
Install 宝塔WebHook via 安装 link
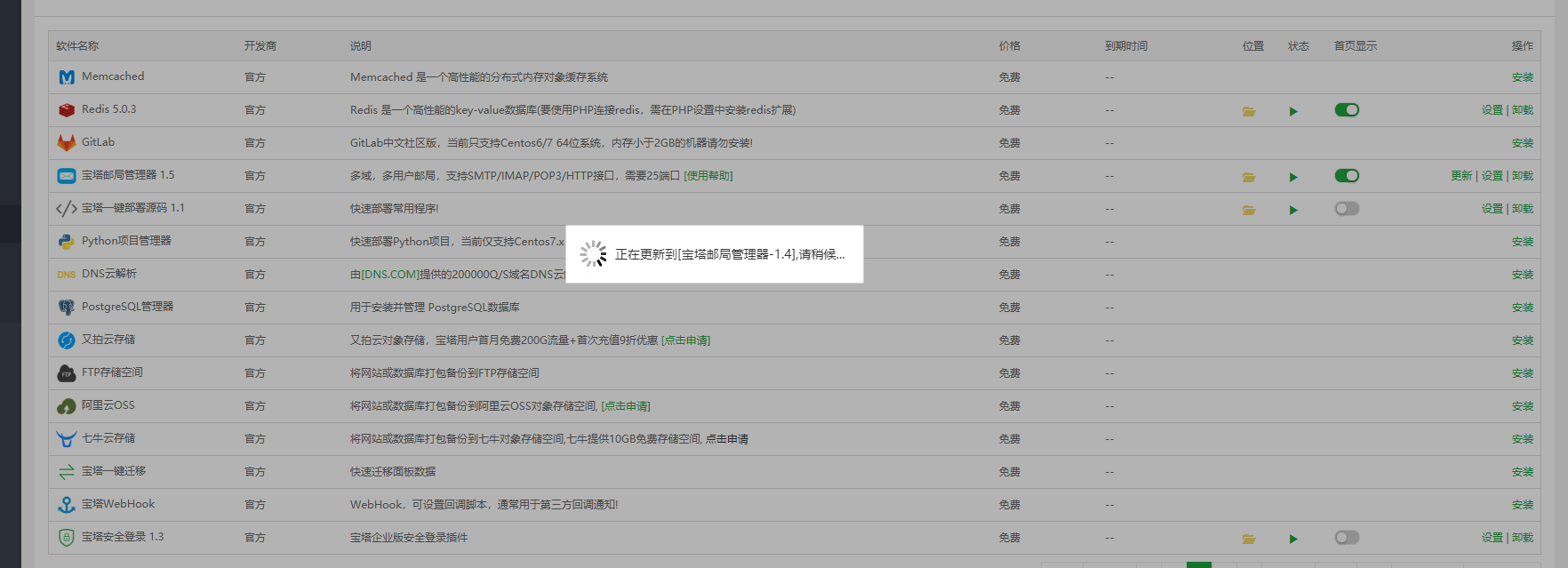click(1523, 505)
